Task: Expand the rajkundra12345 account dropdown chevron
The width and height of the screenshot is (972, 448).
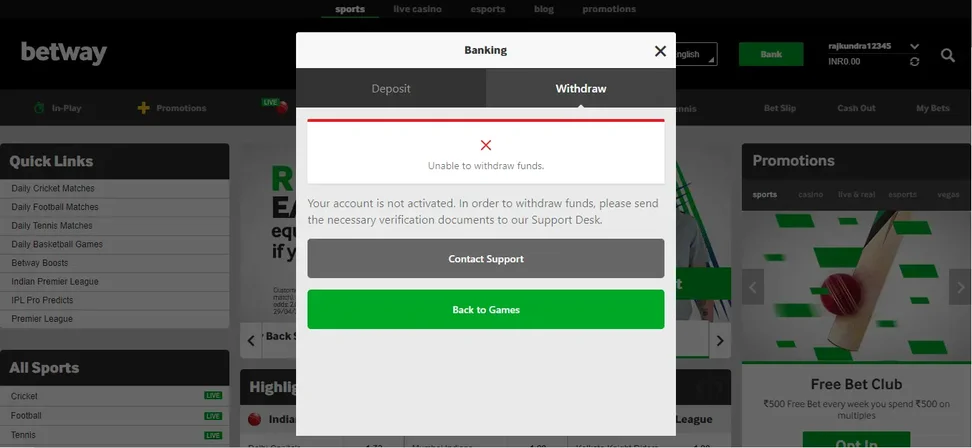Action: [x=914, y=46]
